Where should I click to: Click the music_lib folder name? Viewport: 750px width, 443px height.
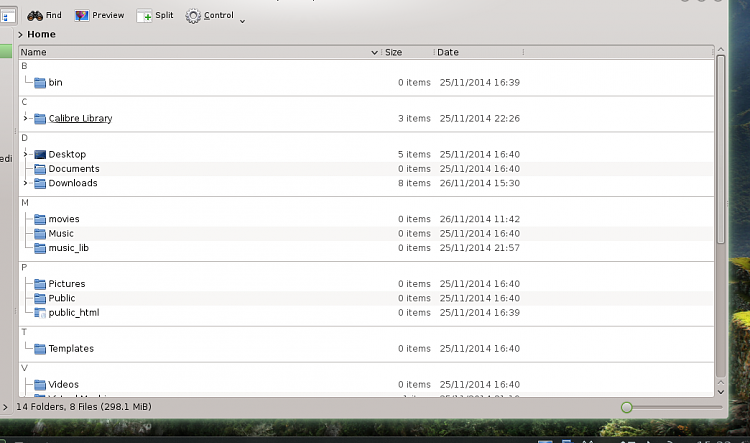click(68, 248)
